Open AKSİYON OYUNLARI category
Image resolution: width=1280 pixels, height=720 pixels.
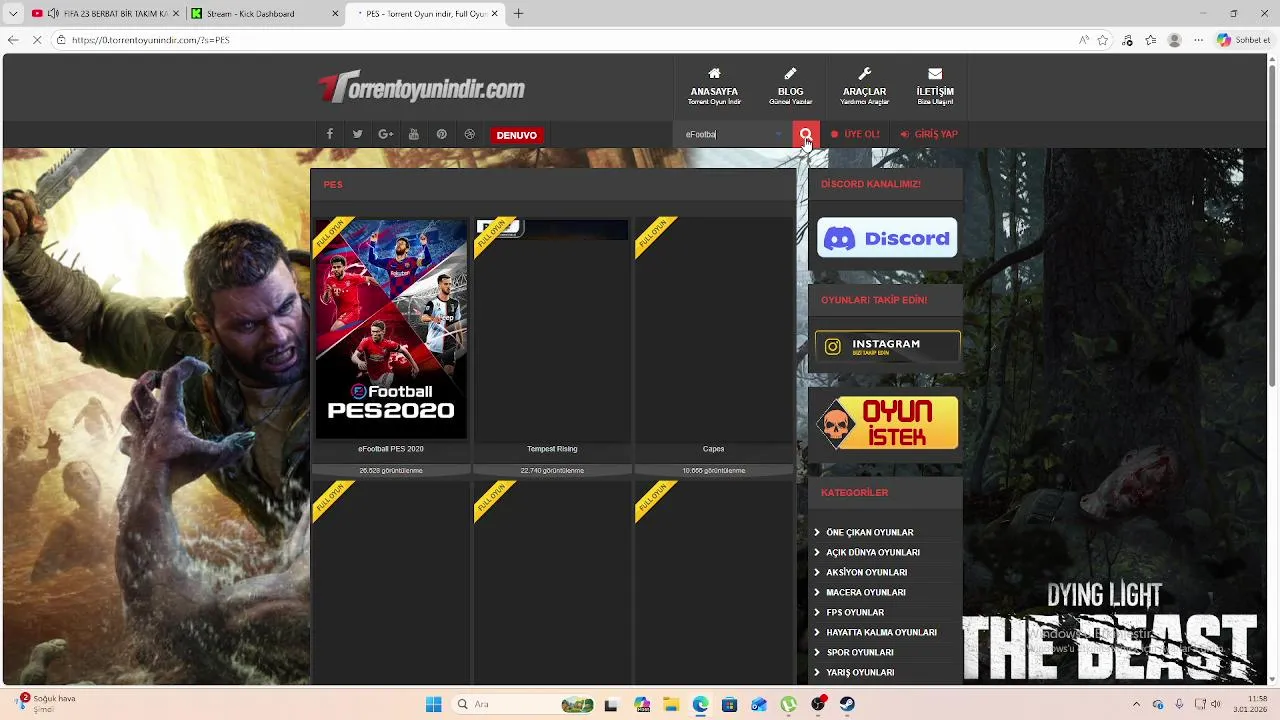866,573
